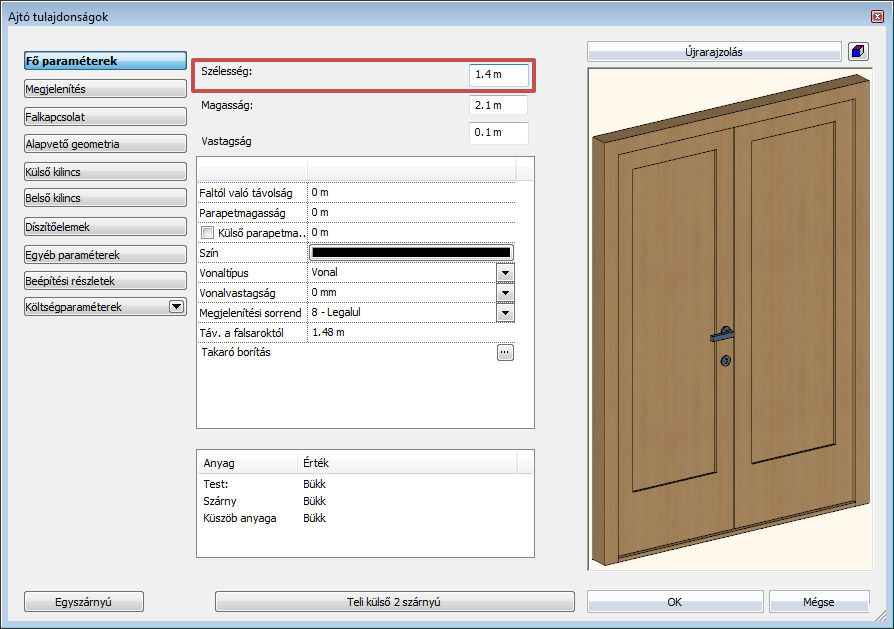The width and height of the screenshot is (894, 629).
Task: Cancel with the Mégse button
Action: coord(819,602)
